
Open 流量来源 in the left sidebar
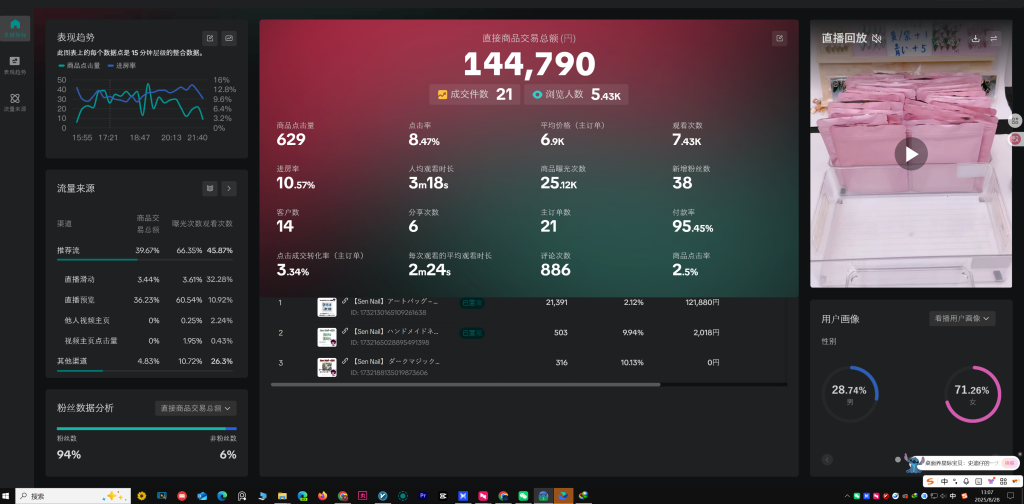[x=15, y=100]
